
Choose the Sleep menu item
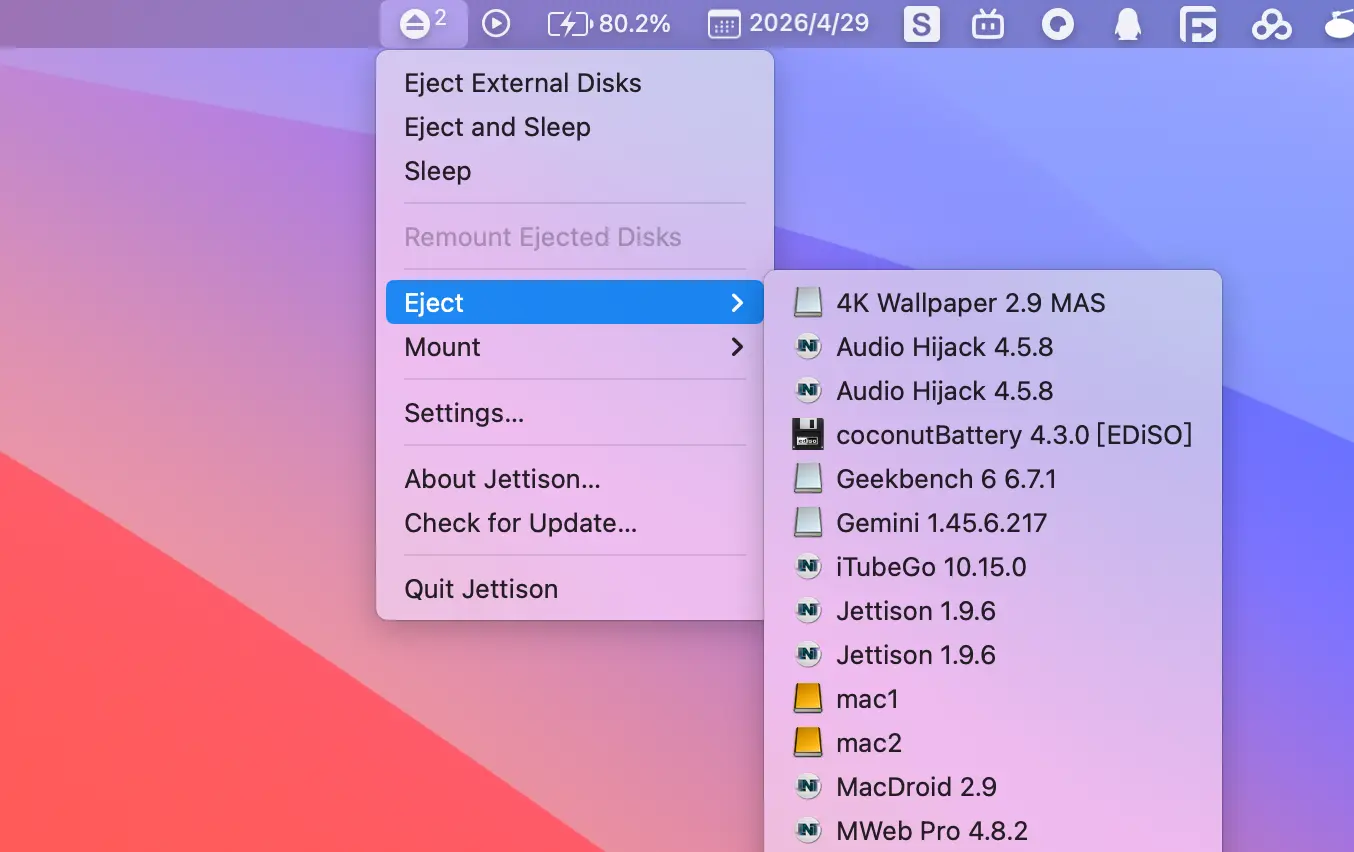pos(575,171)
